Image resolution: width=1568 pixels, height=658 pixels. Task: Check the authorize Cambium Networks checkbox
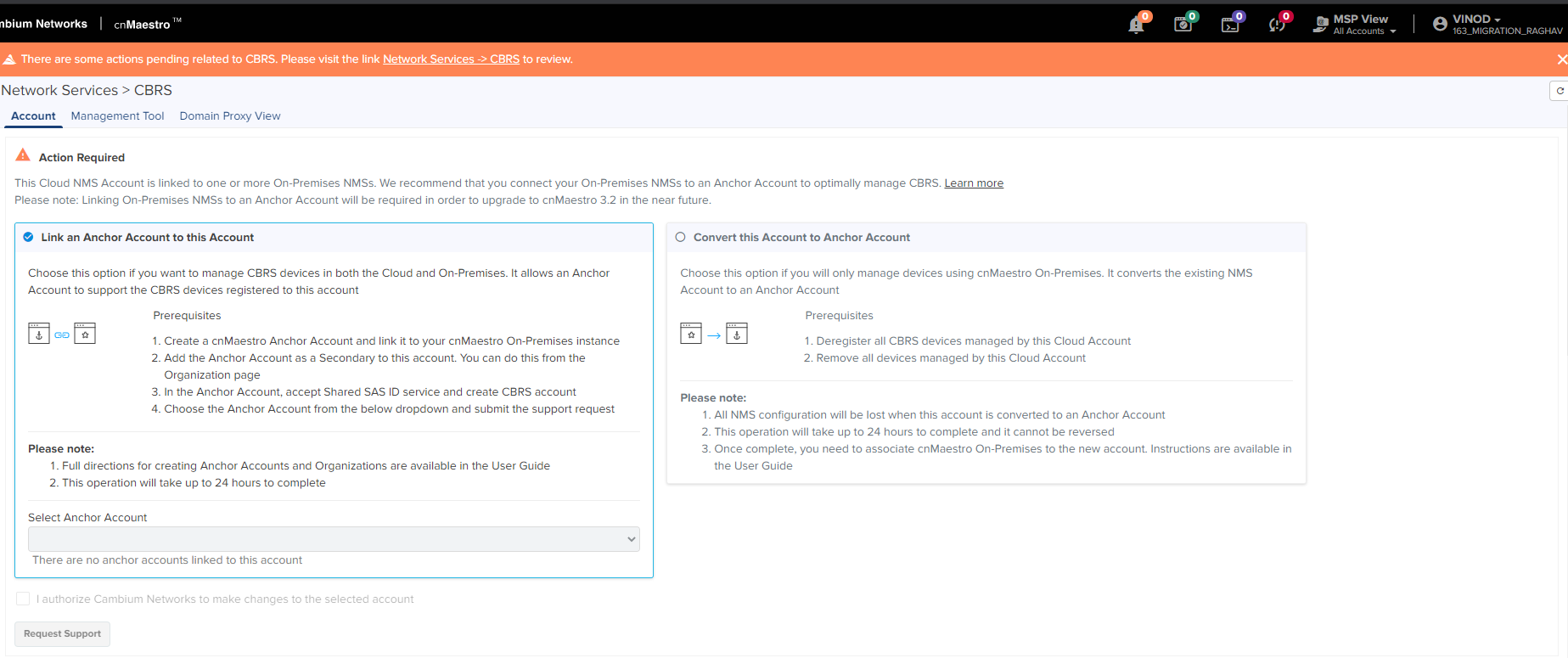(23, 599)
